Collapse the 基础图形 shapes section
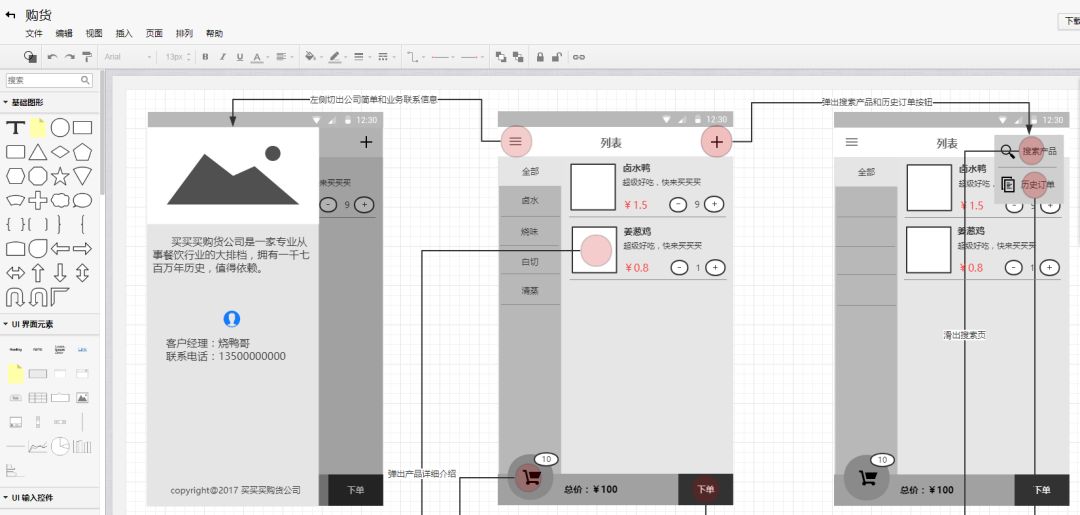 click(x=23, y=103)
